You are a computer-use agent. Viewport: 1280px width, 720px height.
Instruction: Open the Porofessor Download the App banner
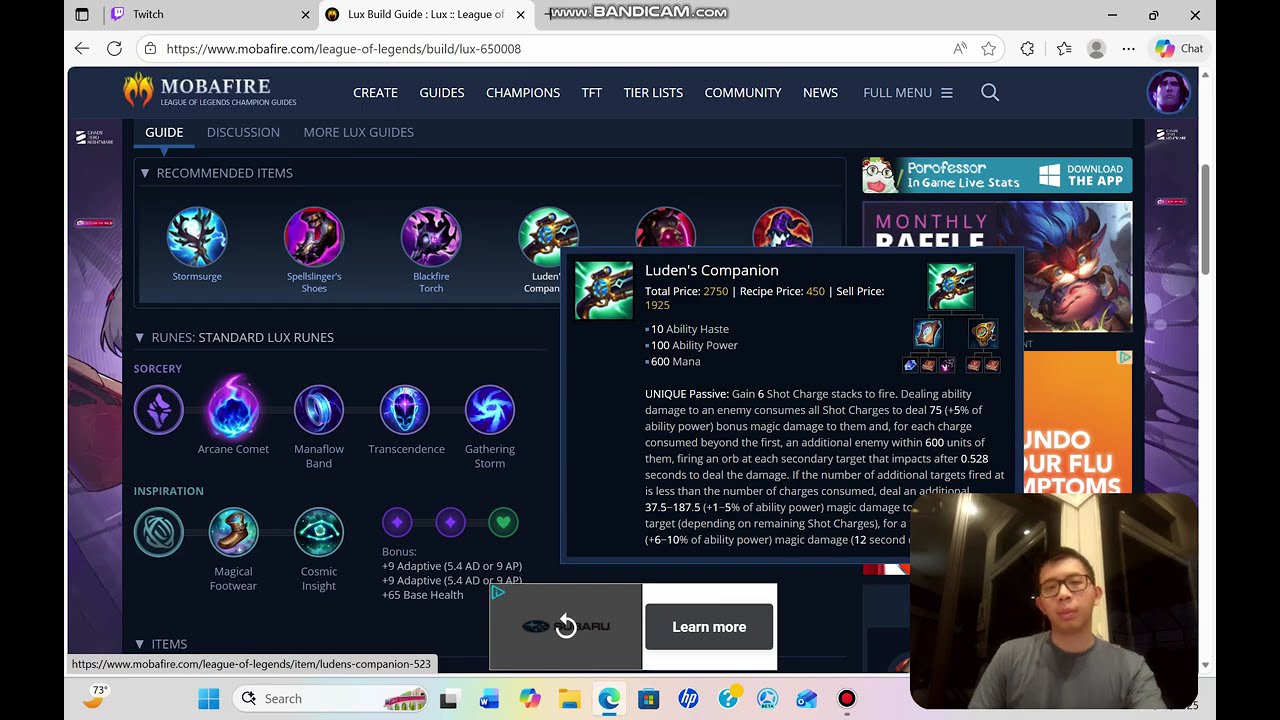(x=997, y=175)
